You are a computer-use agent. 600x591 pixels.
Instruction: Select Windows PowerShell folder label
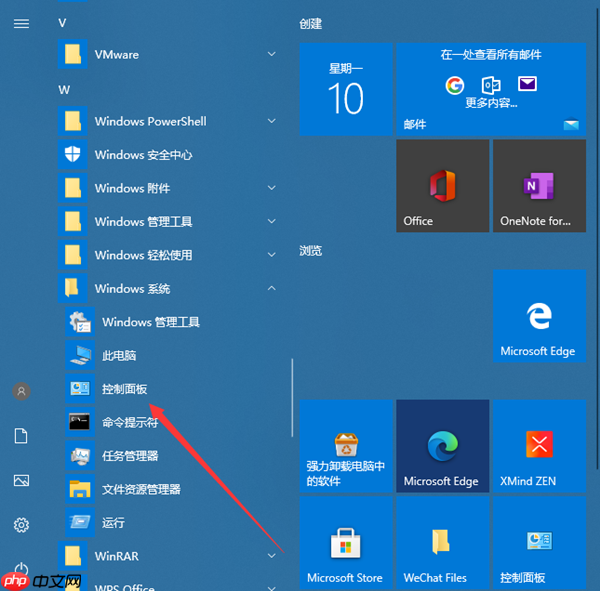(x=151, y=121)
